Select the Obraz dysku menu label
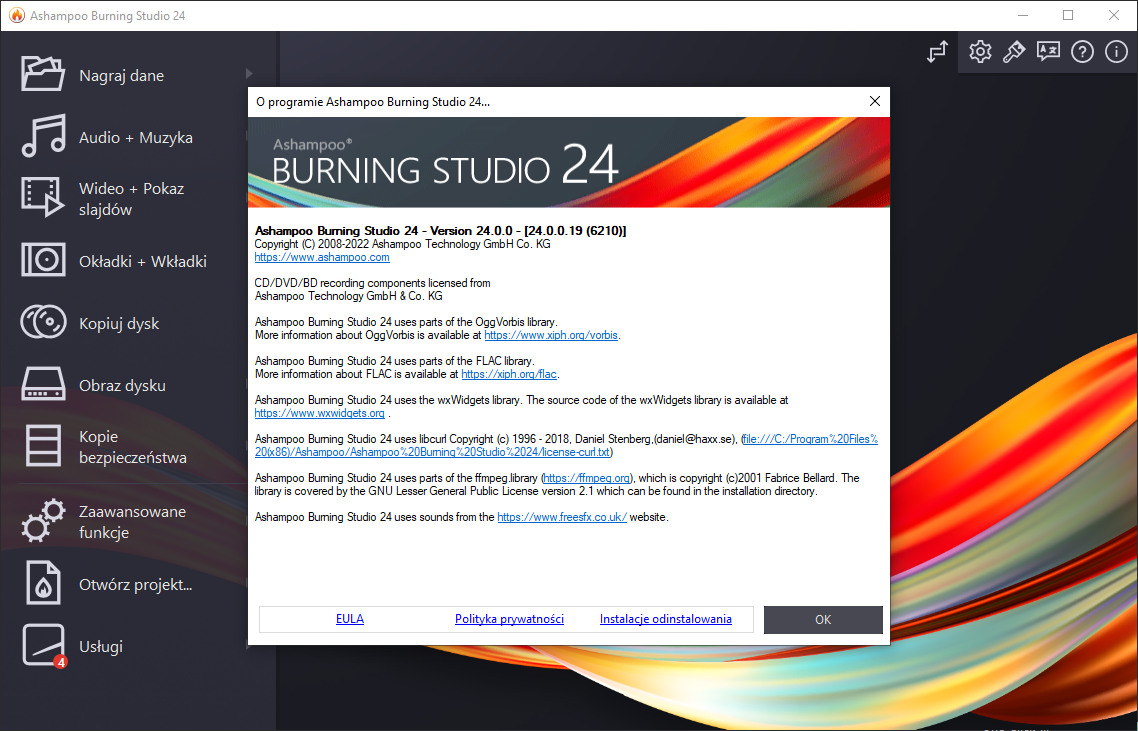The height and width of the screenshot is (731, 1138). (x=122, y=385)
